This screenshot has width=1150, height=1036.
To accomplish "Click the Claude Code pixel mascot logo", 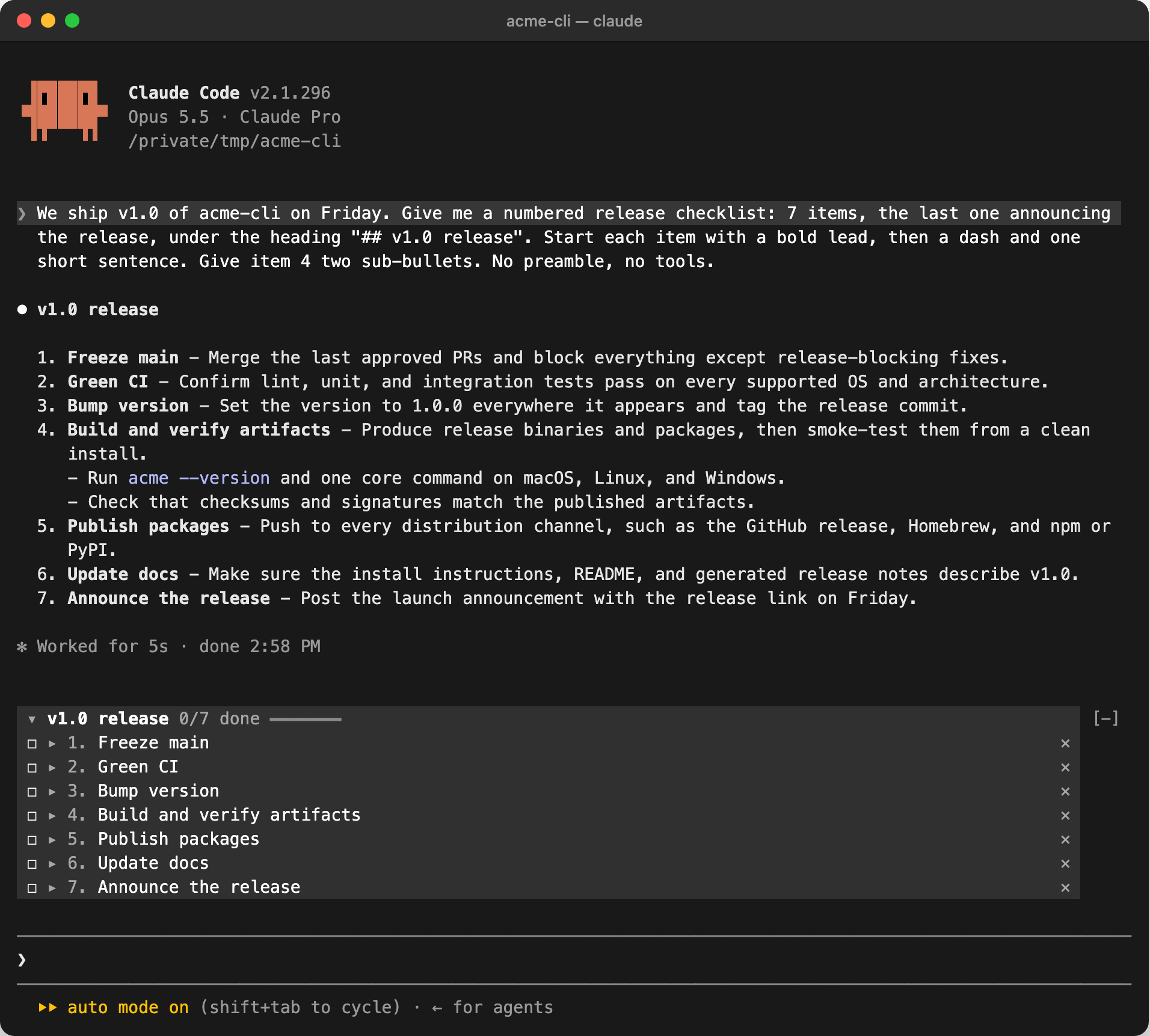I will click(x=64, y=111).
